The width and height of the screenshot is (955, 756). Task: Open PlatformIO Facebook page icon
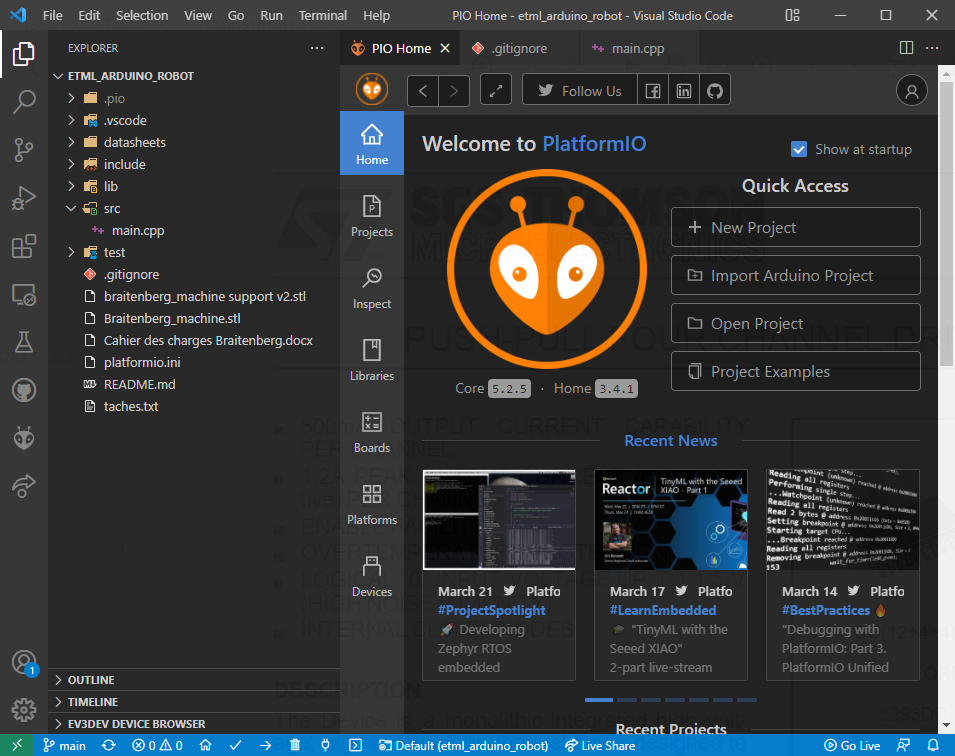tap(652, 91)
